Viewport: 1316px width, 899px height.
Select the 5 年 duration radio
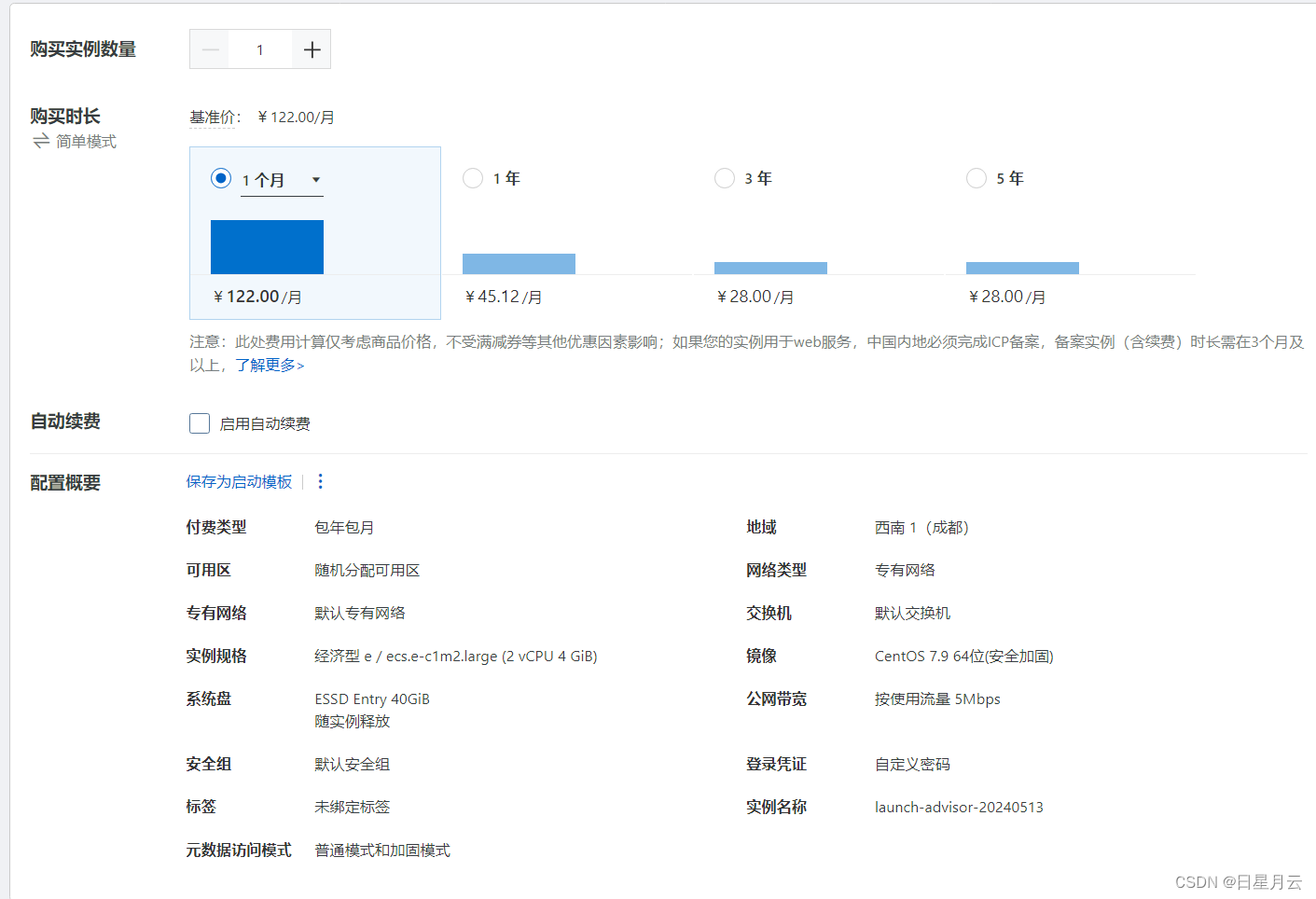pos(977,178)
